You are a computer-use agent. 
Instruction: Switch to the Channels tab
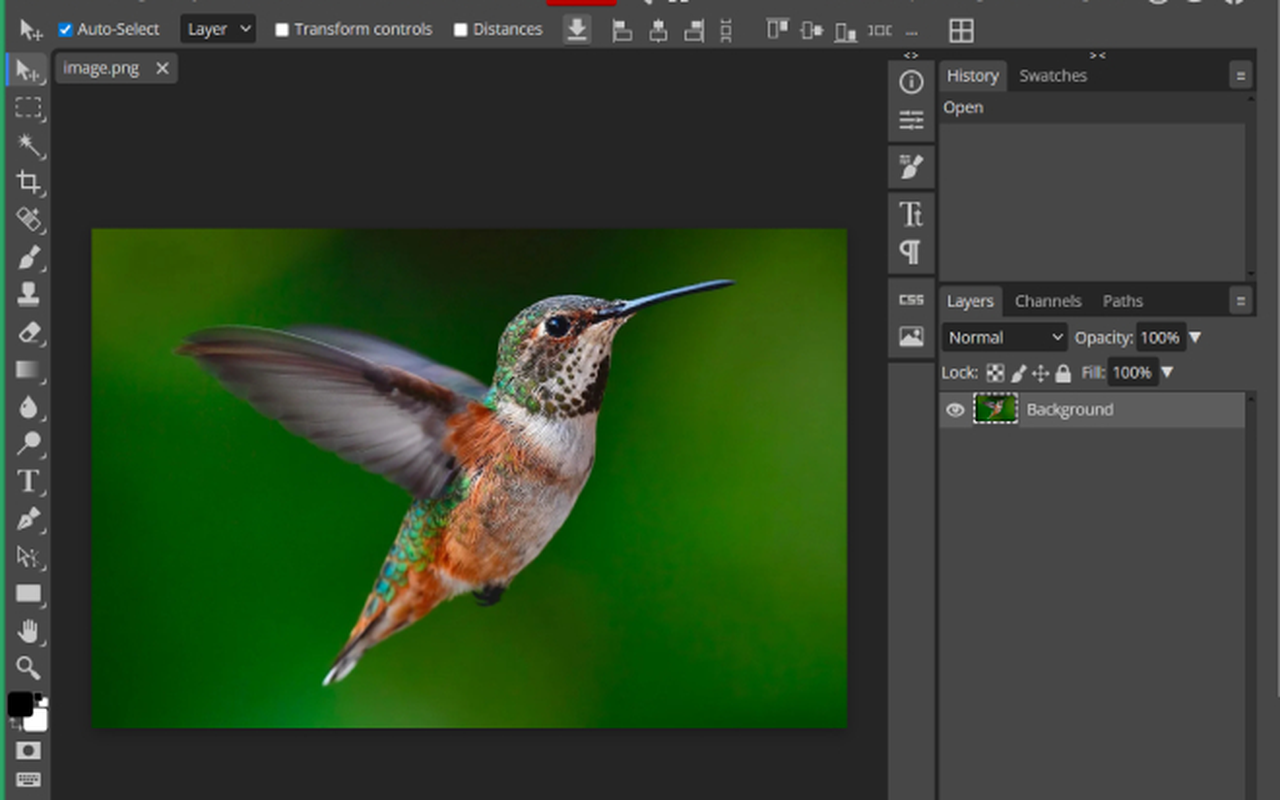click(1048, 301)
